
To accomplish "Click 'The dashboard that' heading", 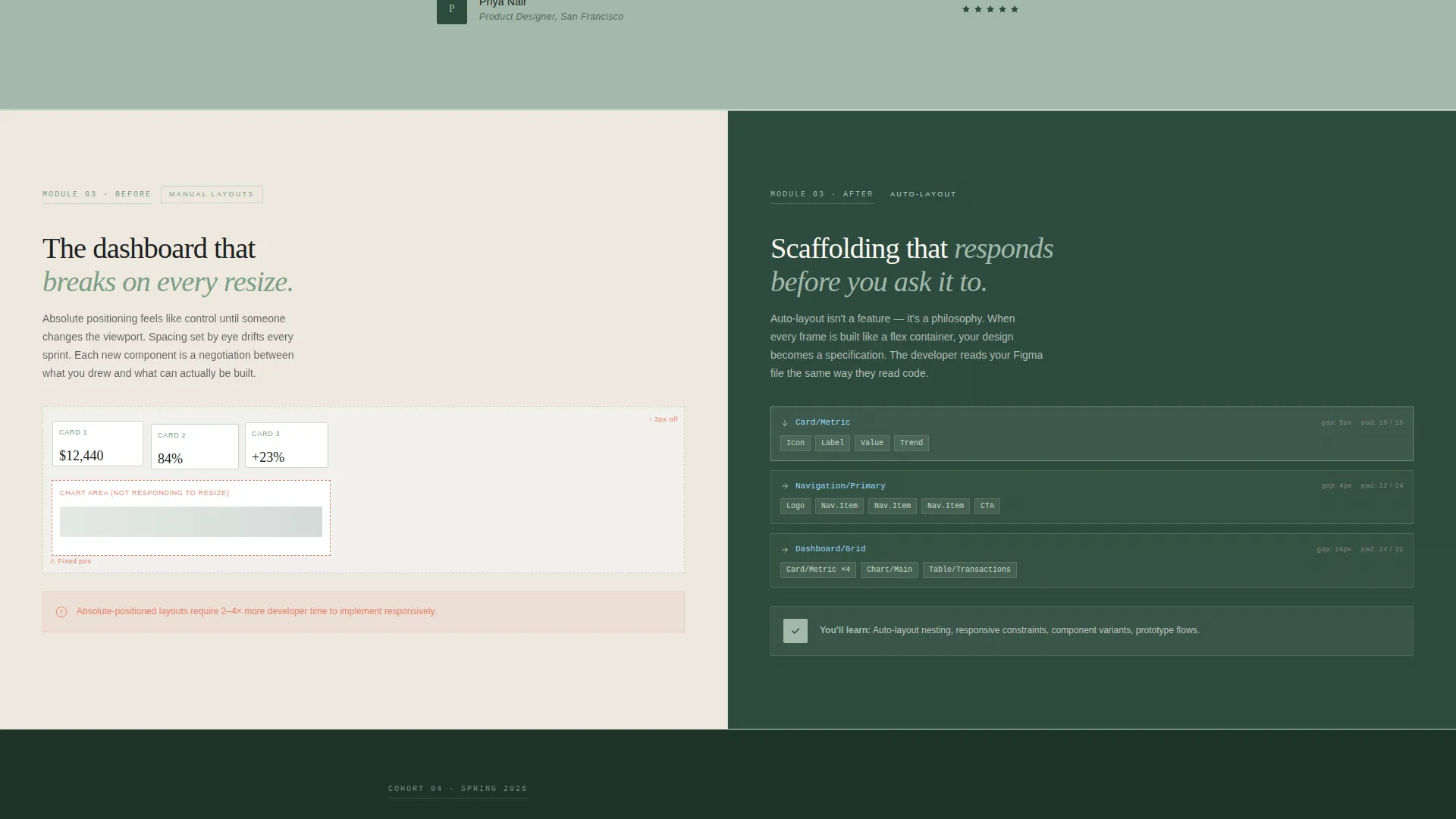I will 149,249.
